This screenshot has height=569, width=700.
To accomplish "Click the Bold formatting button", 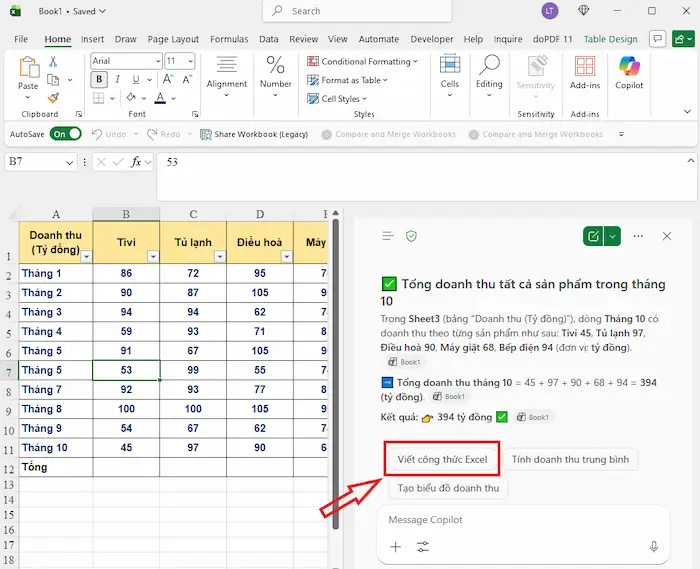I will pos(99,81).
